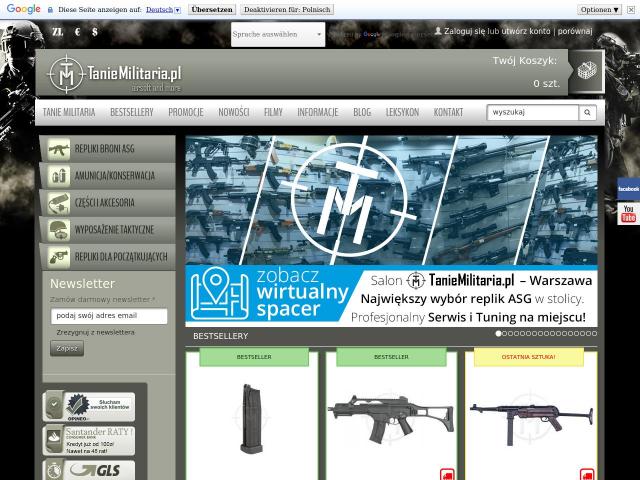Viewport: 640px width, 480px height.
Task: Focus the newsletter email address field
Action: [x=109, y=316]
